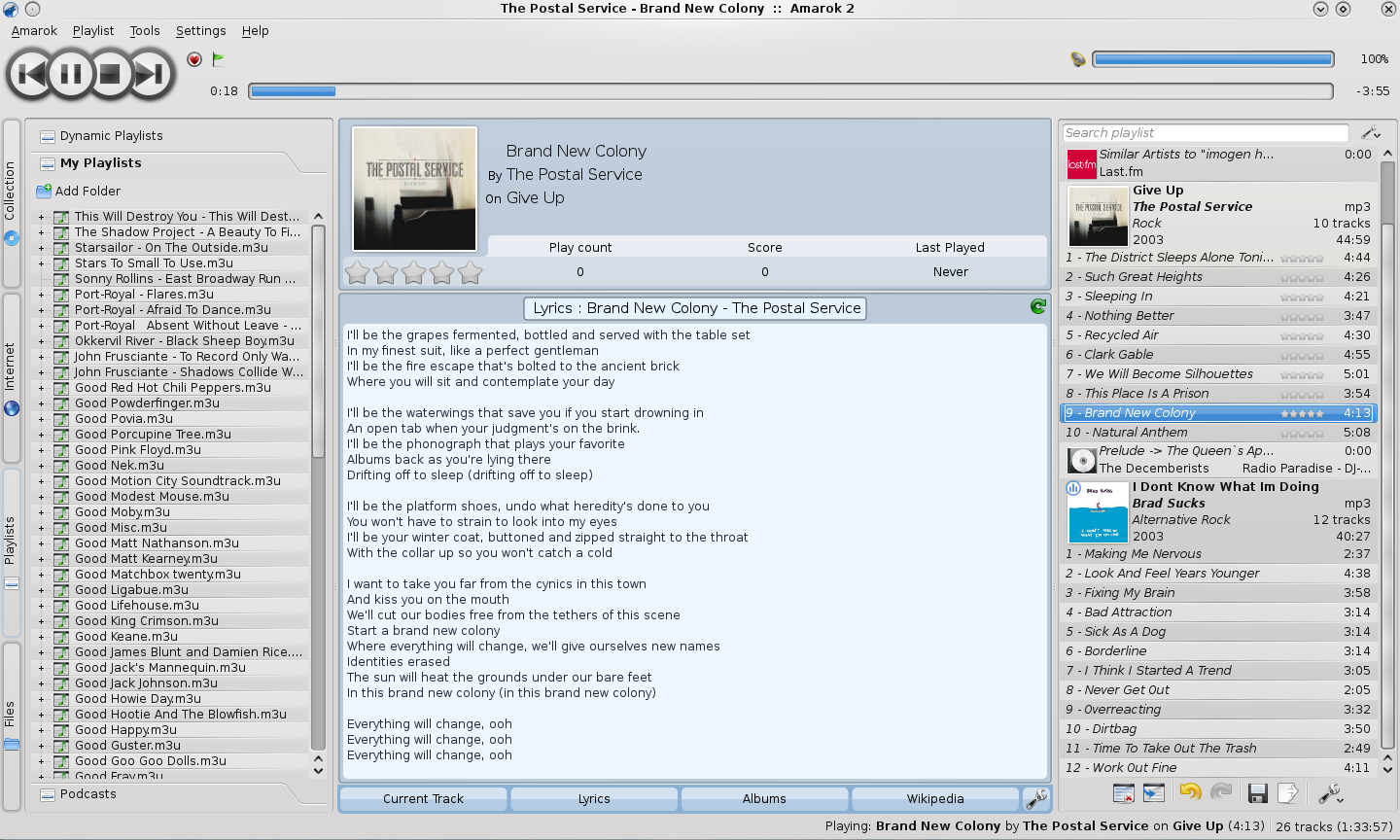Pause playback with the pause button
The width and height of the screenshot is (1400, 840).
[x=70, y=73]
